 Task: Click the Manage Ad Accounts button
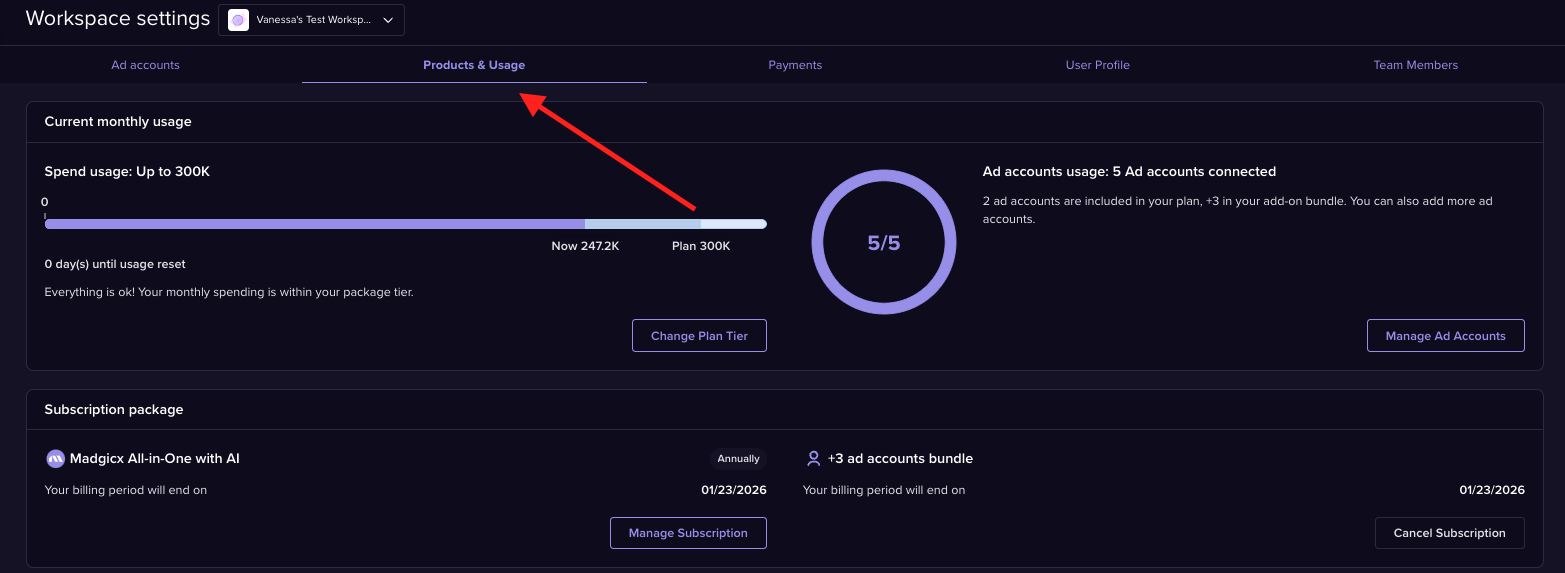coord(1445,336)
